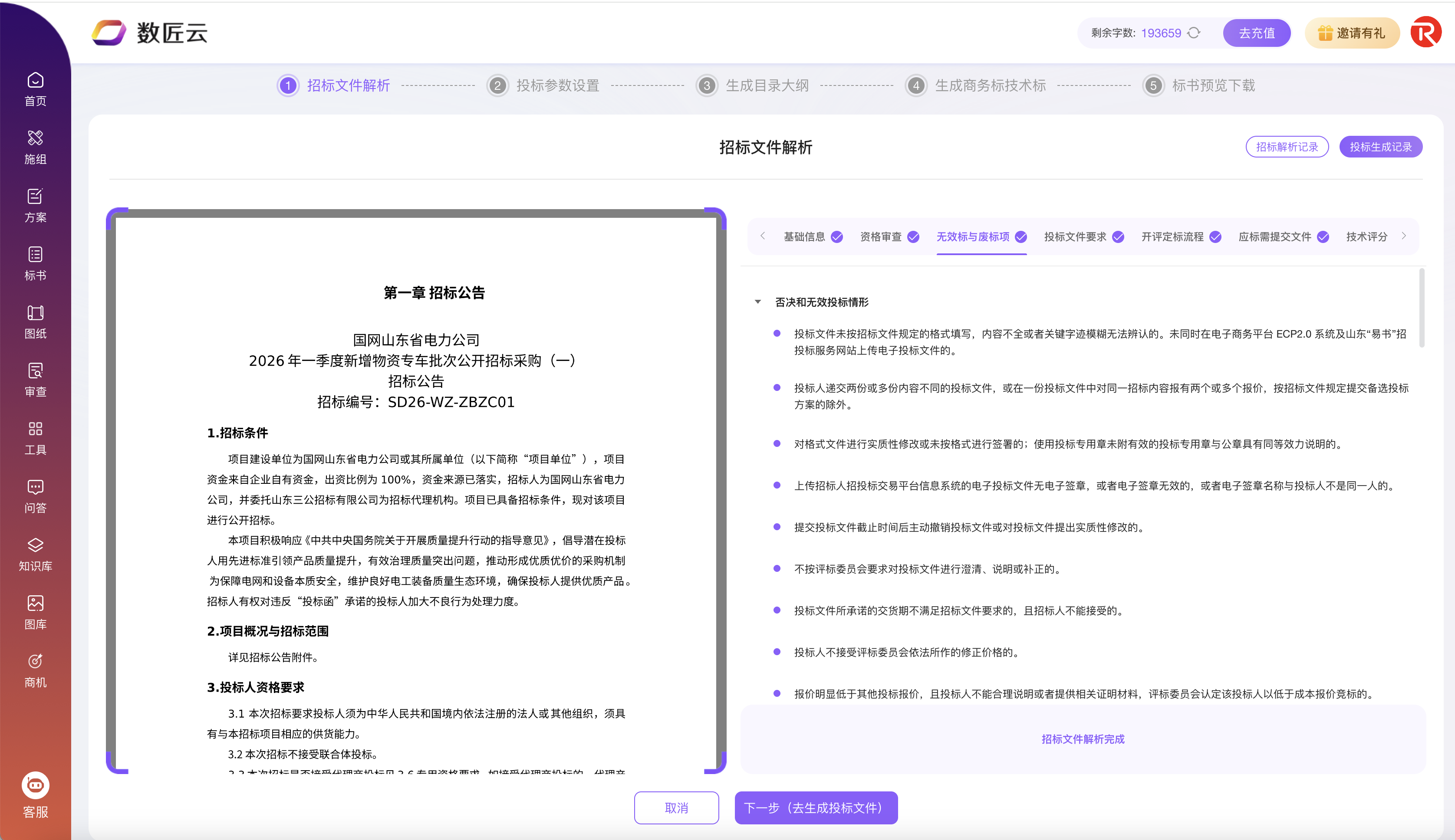The height and width of the screenshot is (840, 1455).
Task: Click document heading 1.招标条件
Action: click(x=237, y=433)
